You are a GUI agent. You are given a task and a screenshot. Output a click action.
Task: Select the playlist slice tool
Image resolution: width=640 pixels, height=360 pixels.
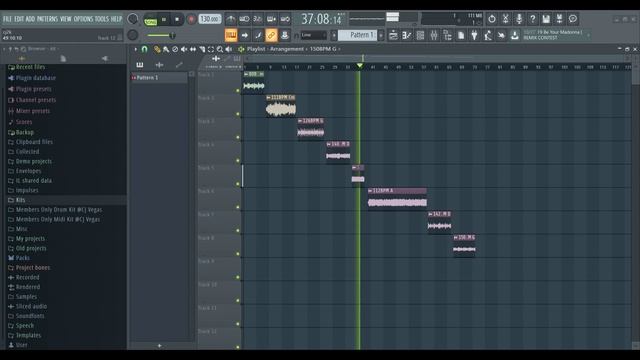pyautogui.click(x=202, y=49)
